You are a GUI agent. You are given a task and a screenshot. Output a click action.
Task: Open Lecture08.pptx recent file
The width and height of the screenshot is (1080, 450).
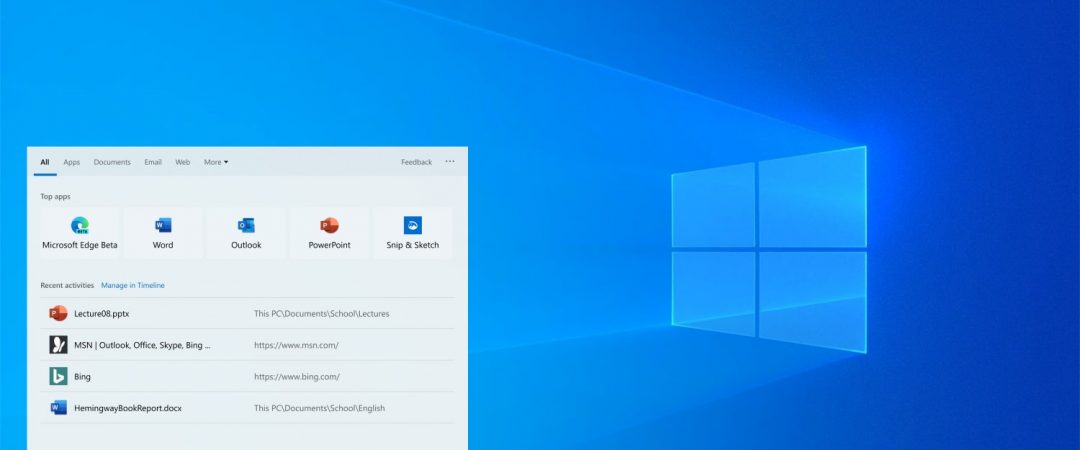(x=248, y=314)
